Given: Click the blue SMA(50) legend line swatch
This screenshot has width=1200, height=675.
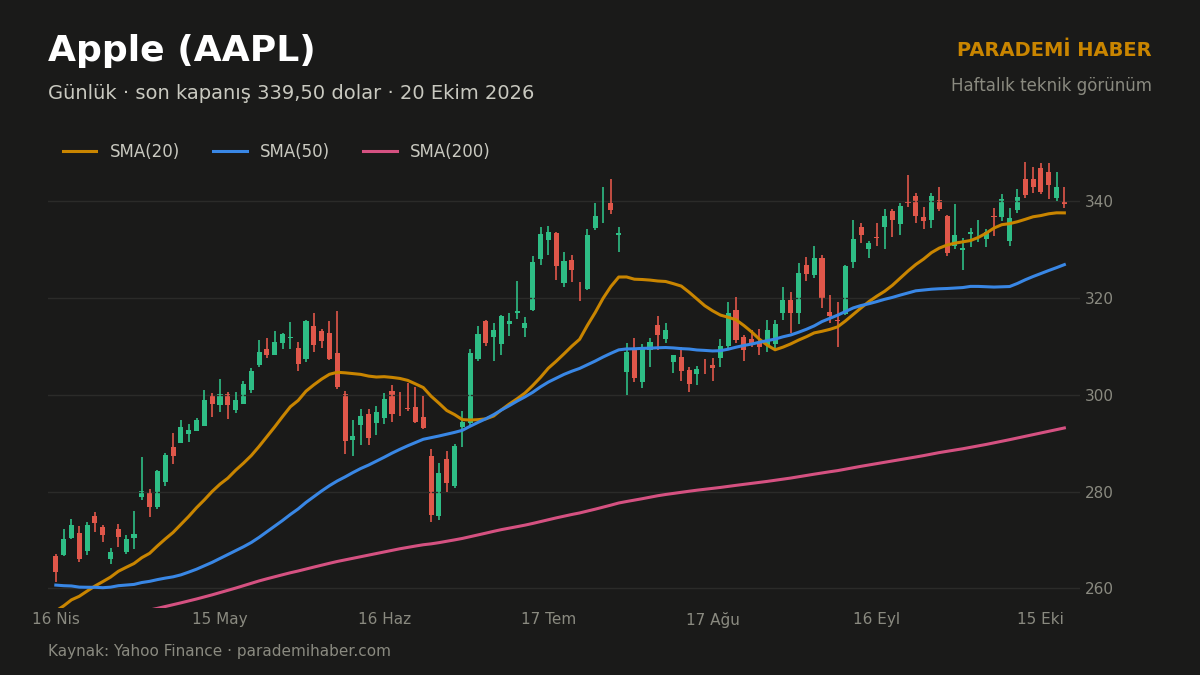Looking at the screenshot, I should pos(230,152).
